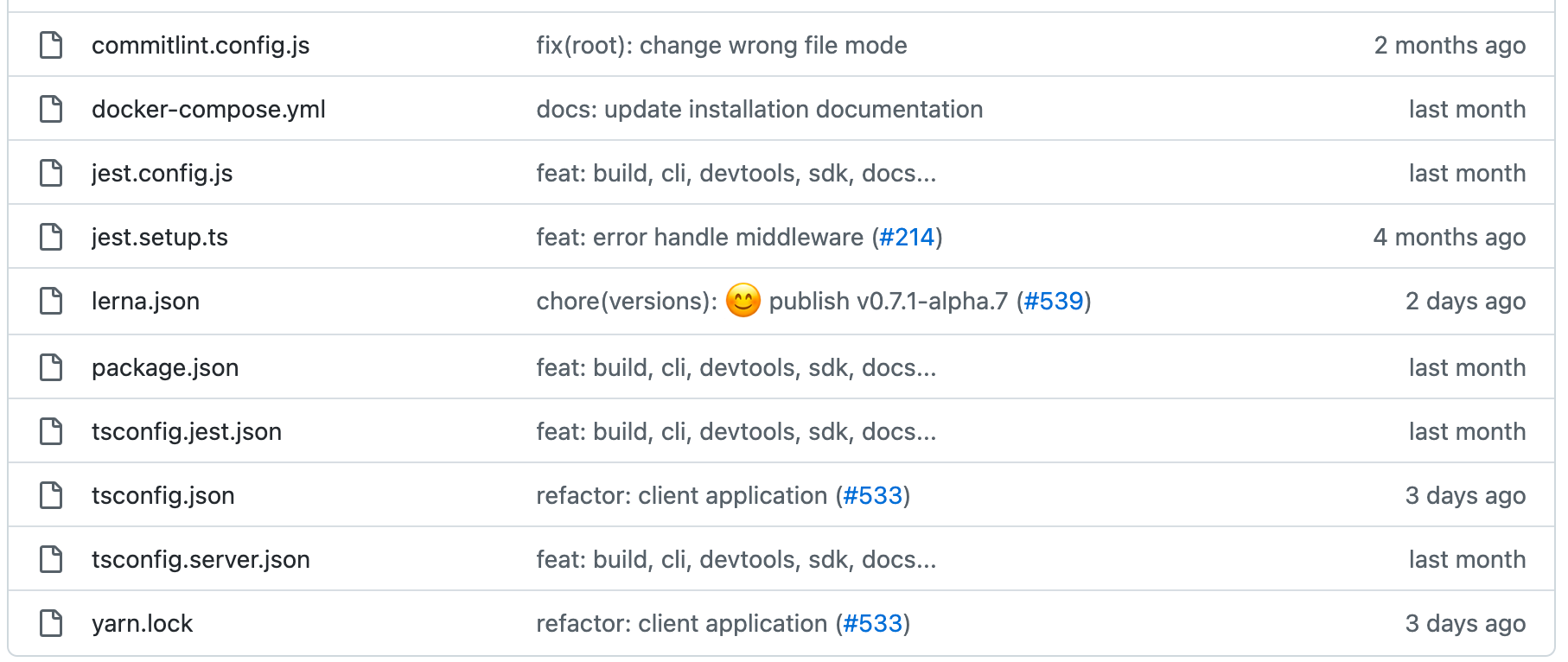Click the file icon beside commitlint.config.js
This screenshot has height=662, width=1568.
click(50, 44)
